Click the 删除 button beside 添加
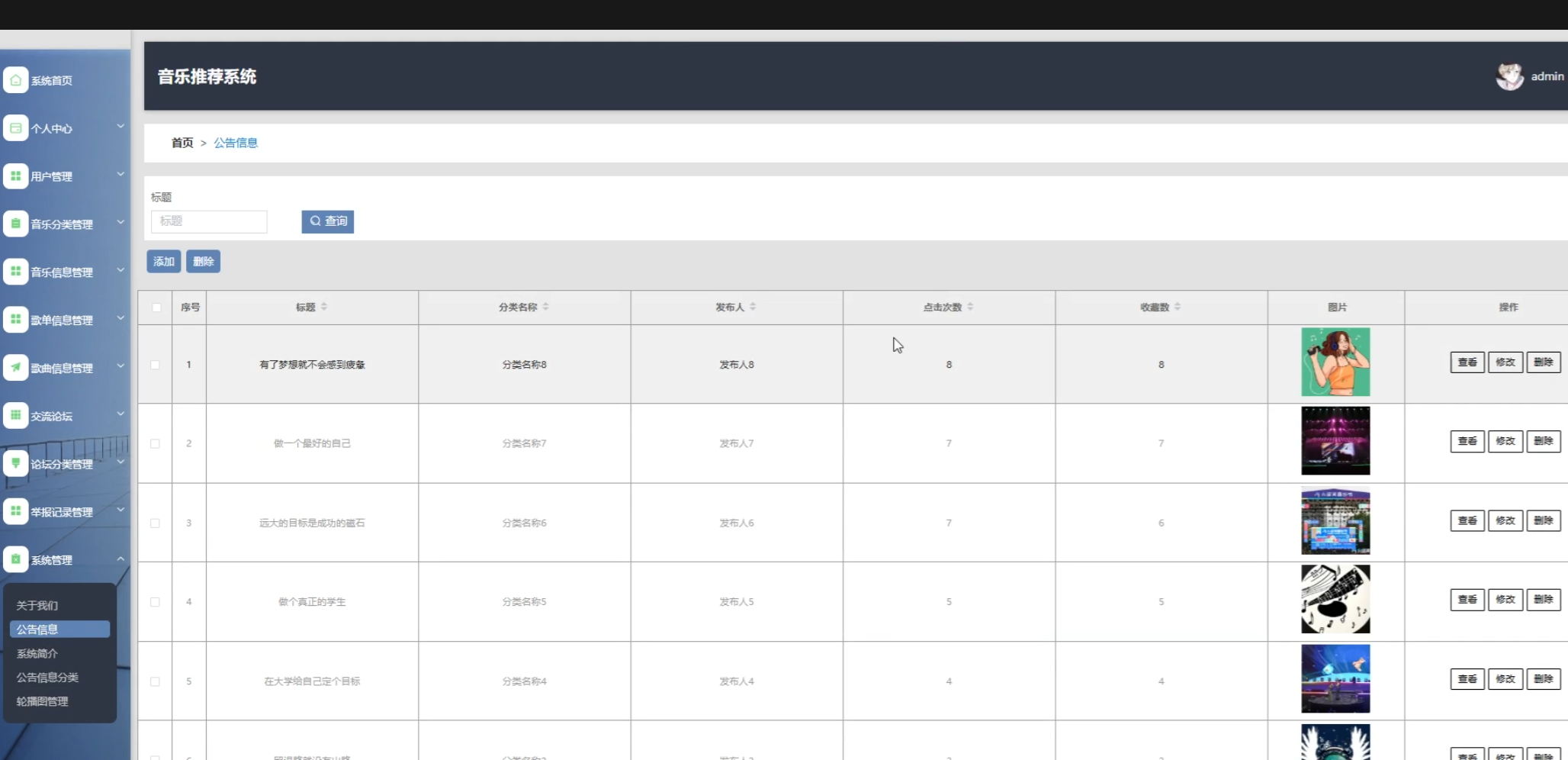Image resolution: width=1568 pixels, height=760 pixels. click(x=203, y=262)
